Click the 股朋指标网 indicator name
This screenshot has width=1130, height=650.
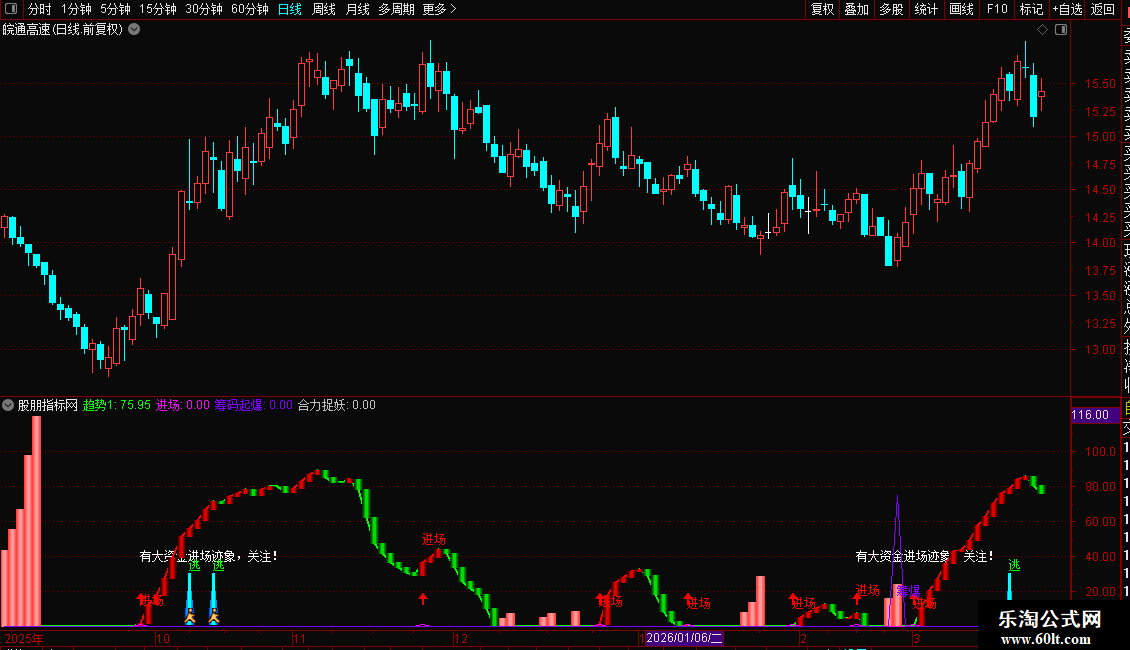click(48, 405)
